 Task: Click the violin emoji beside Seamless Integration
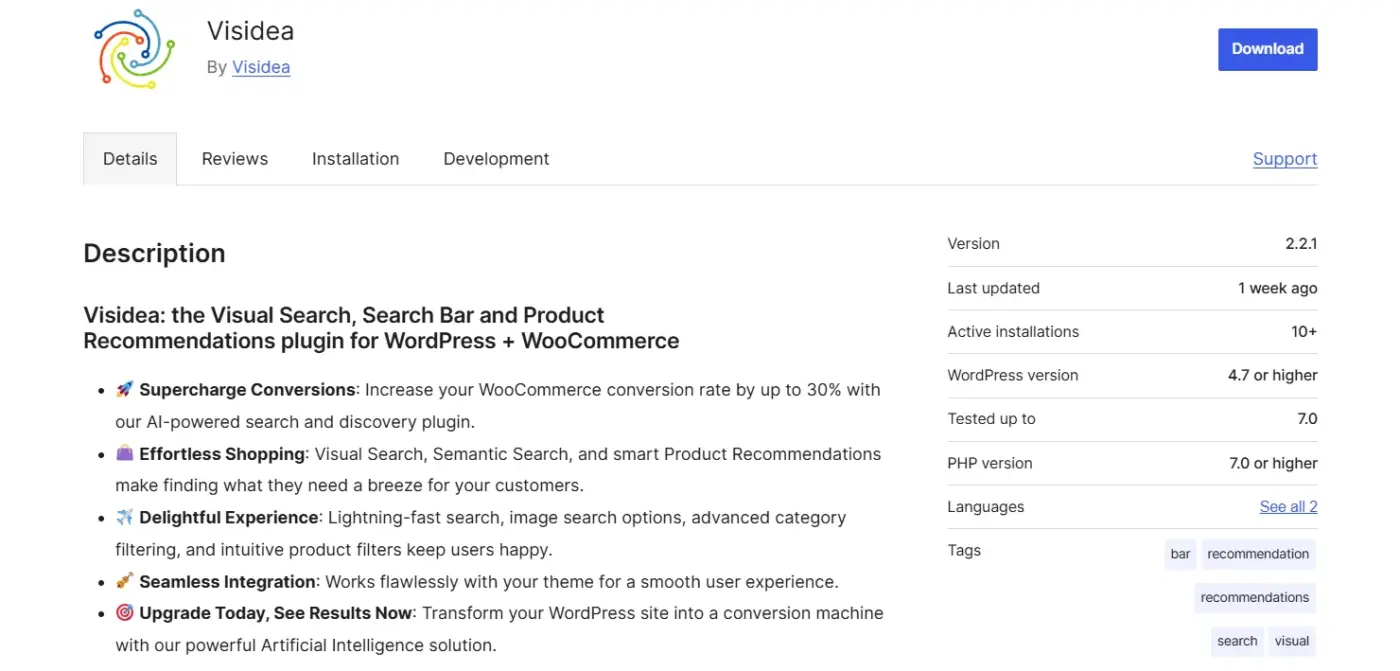click(x=125, y=582)
